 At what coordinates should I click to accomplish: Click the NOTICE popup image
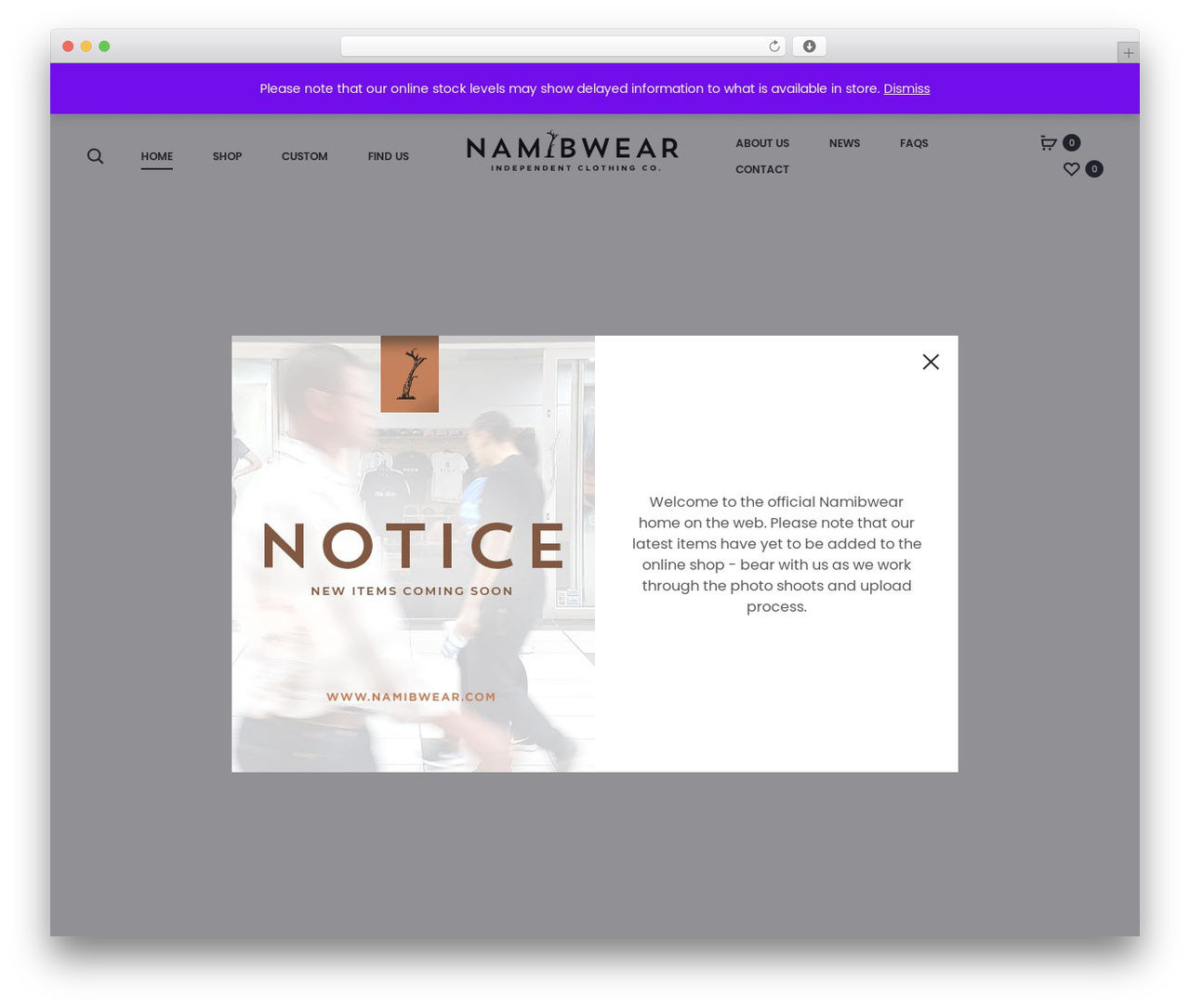413,553
